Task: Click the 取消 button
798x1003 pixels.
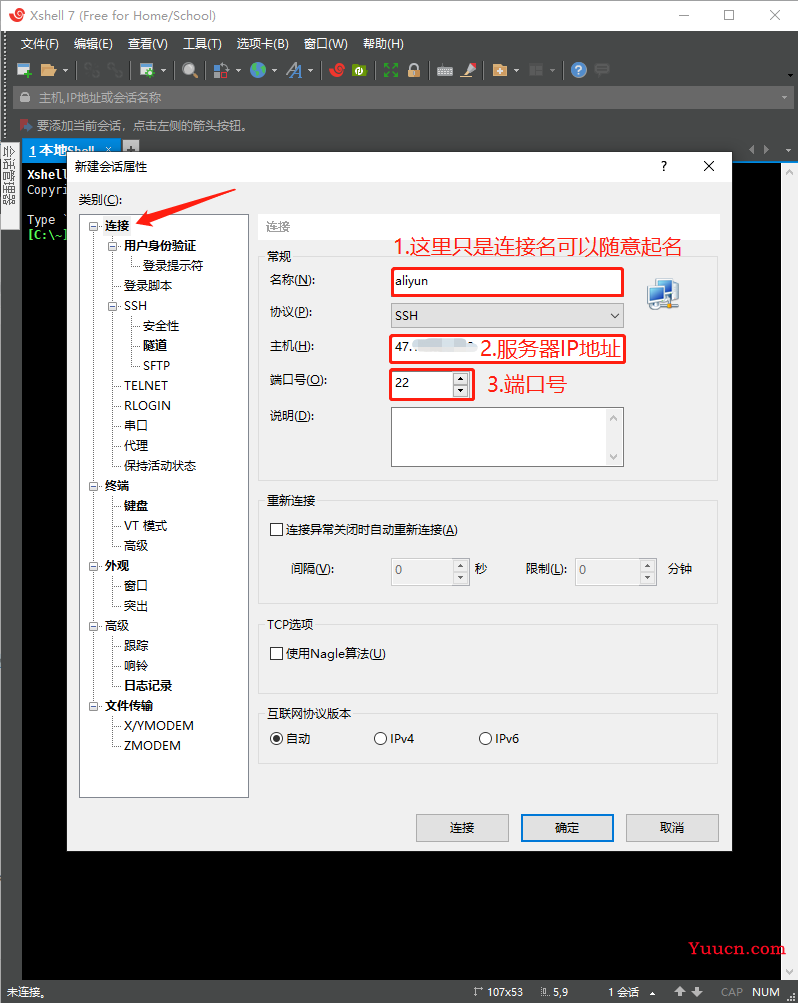Action: pos(672,828)
